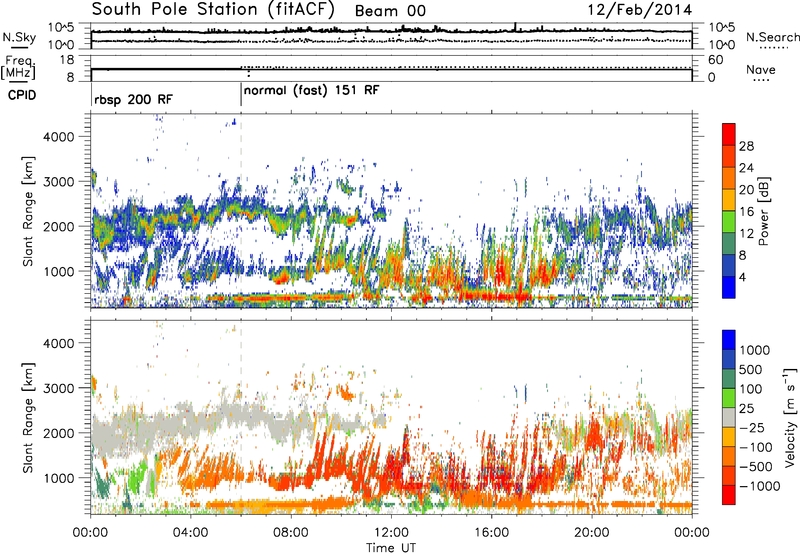Click the 'Beam 00' label

tap(390, 11)
